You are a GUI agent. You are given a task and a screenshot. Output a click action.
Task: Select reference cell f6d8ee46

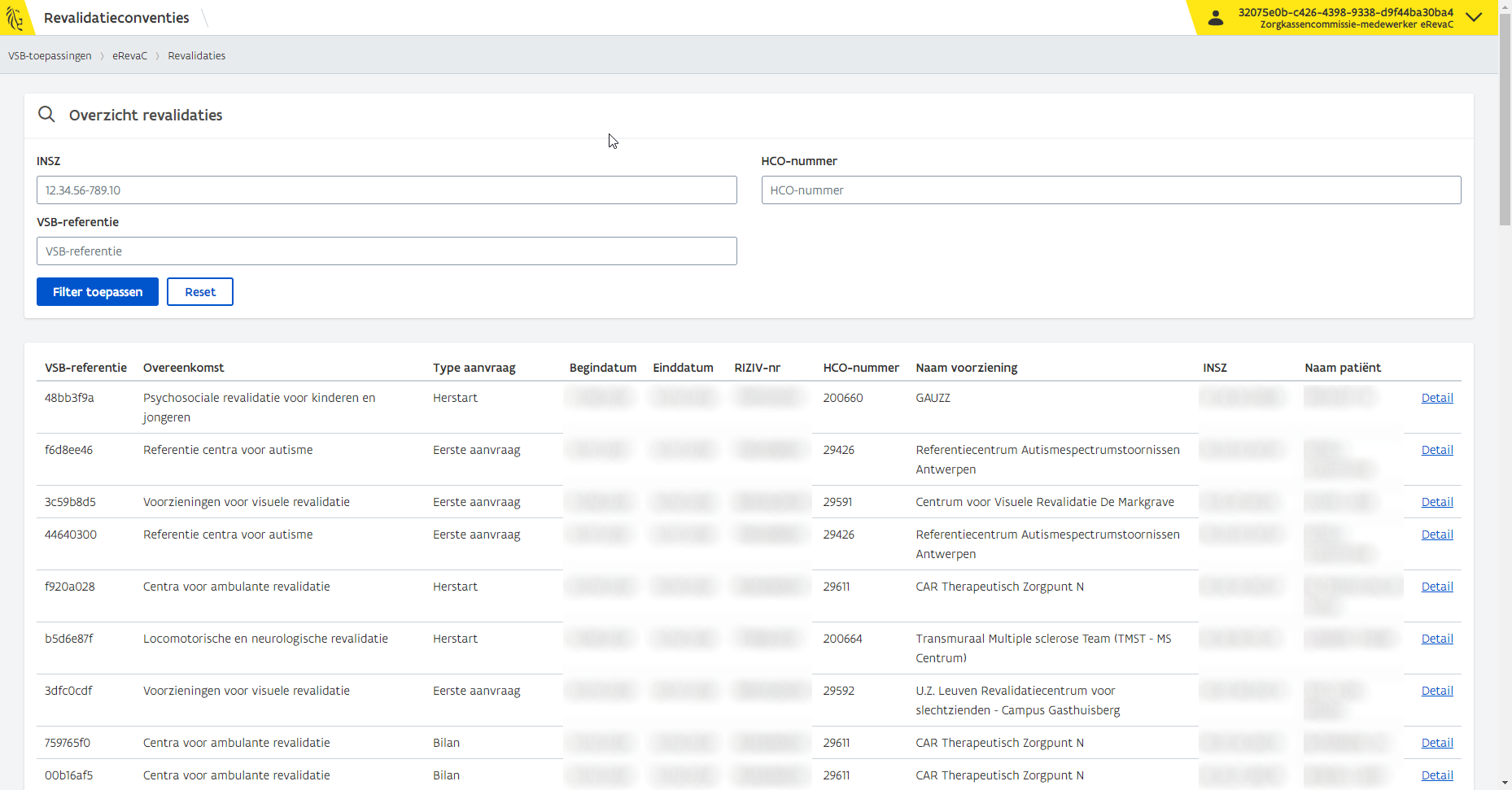coord(69,450)
